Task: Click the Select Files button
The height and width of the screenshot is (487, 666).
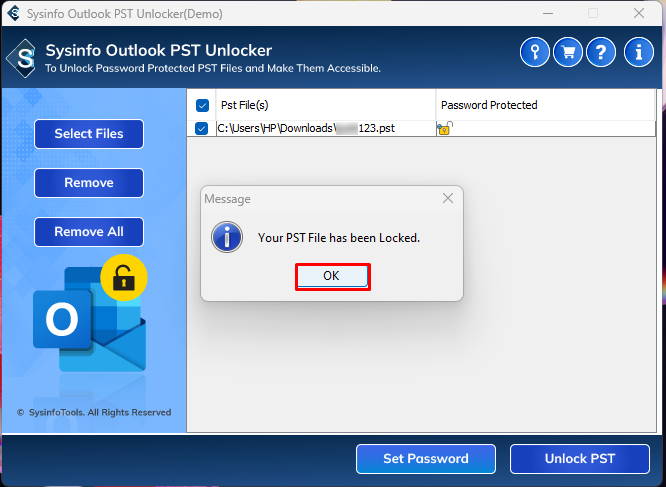Action: [89, 134]
